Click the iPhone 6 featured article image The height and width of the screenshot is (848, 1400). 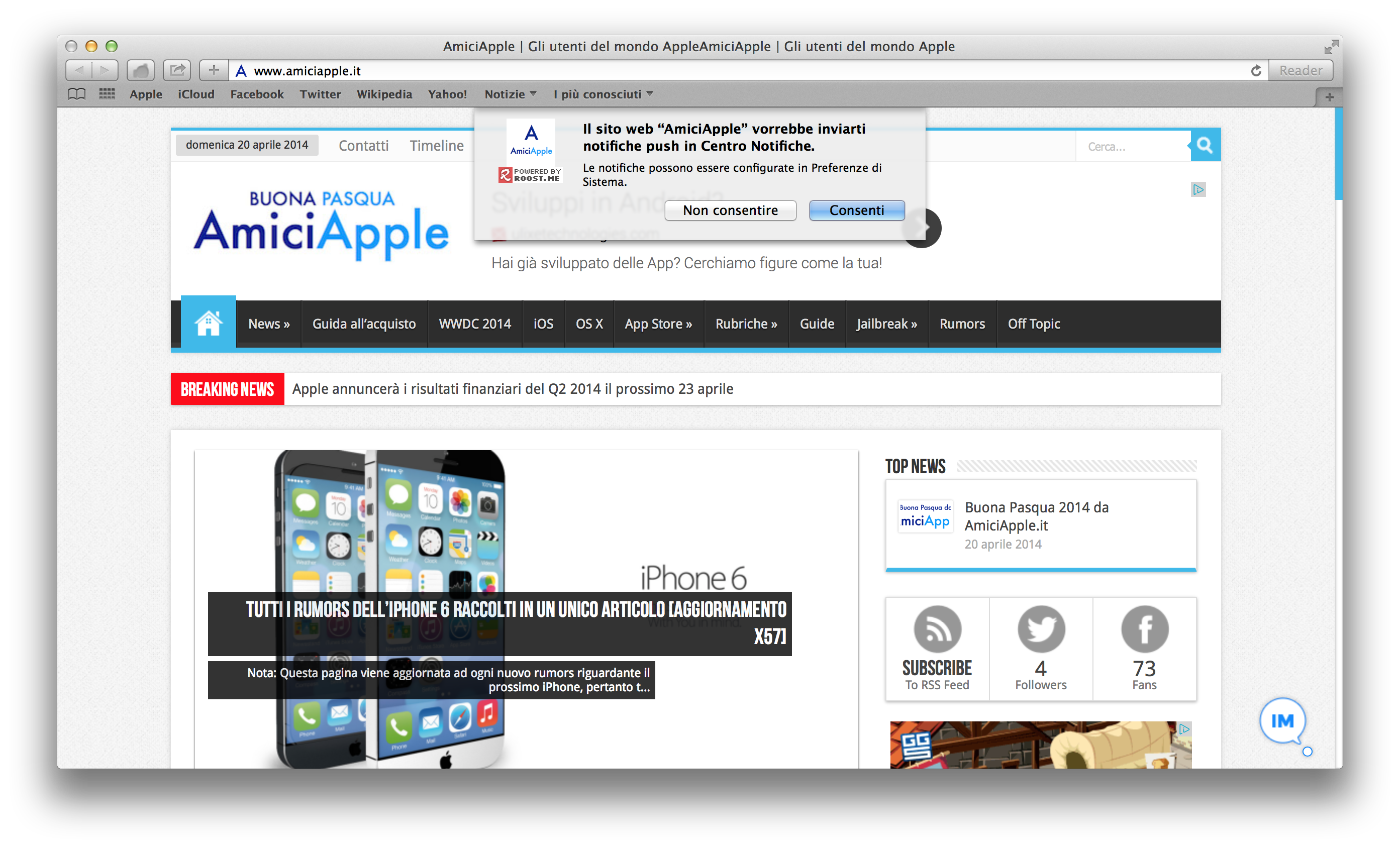click(526, 609)
